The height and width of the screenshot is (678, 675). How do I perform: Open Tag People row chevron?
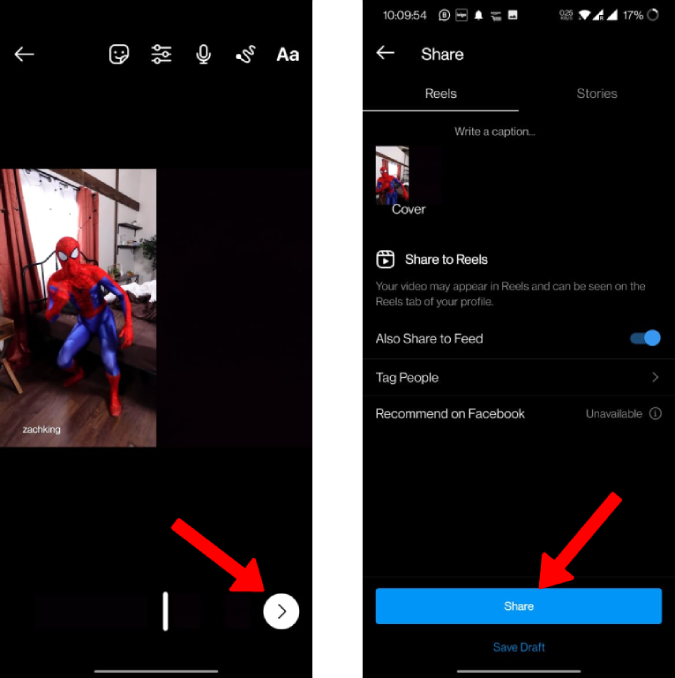pyautogui.click(x=656, y=377)
